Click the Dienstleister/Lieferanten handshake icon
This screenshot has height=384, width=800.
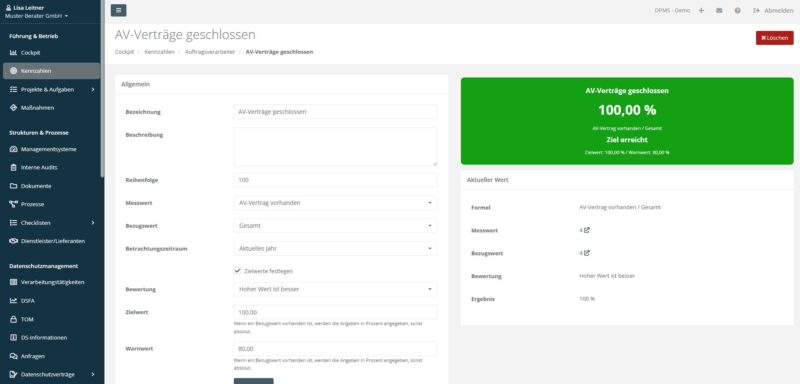[x=13, y=241]
